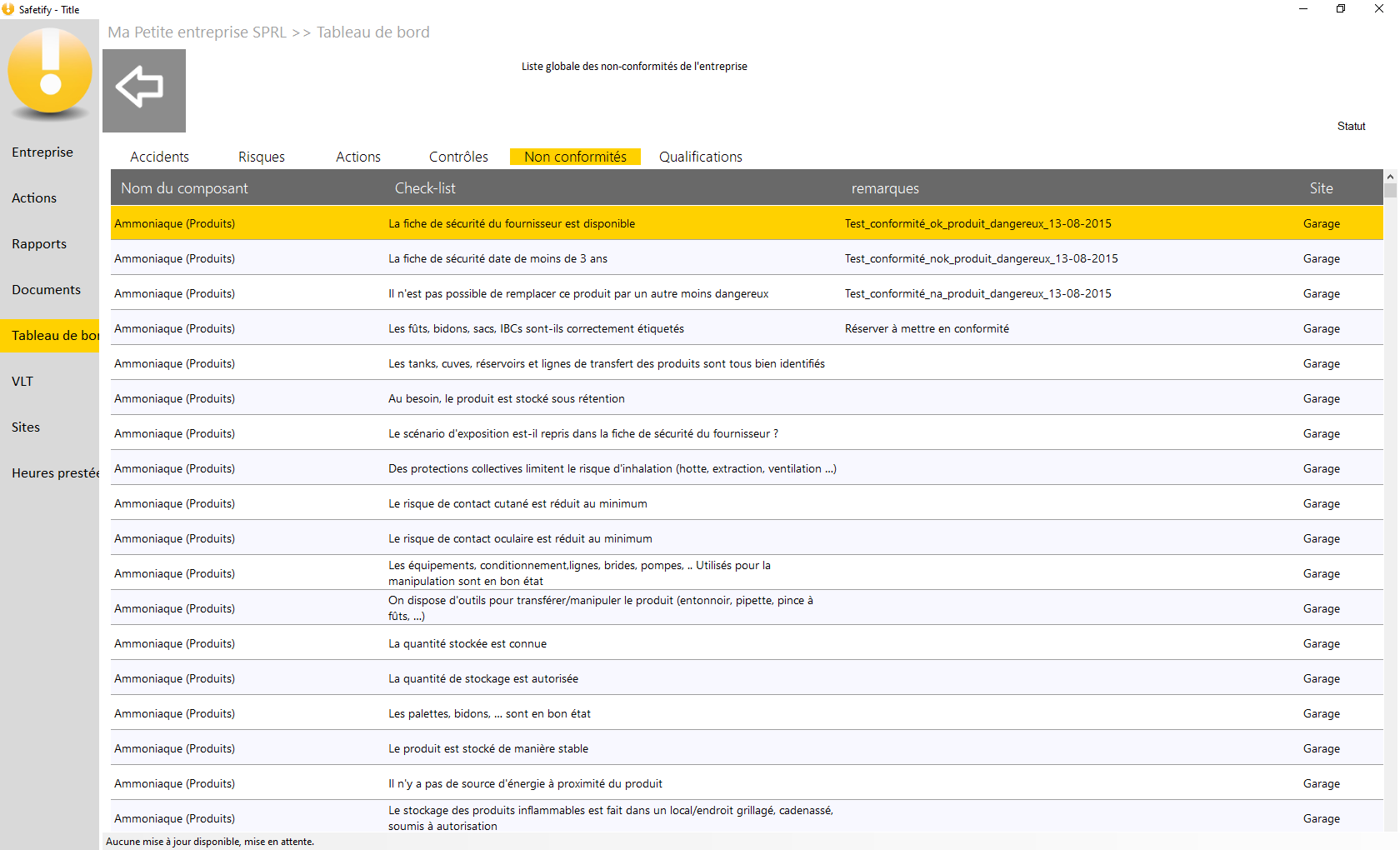Switch to the Qualifications tab
The image size is (1400, 850).
[701, 157]
